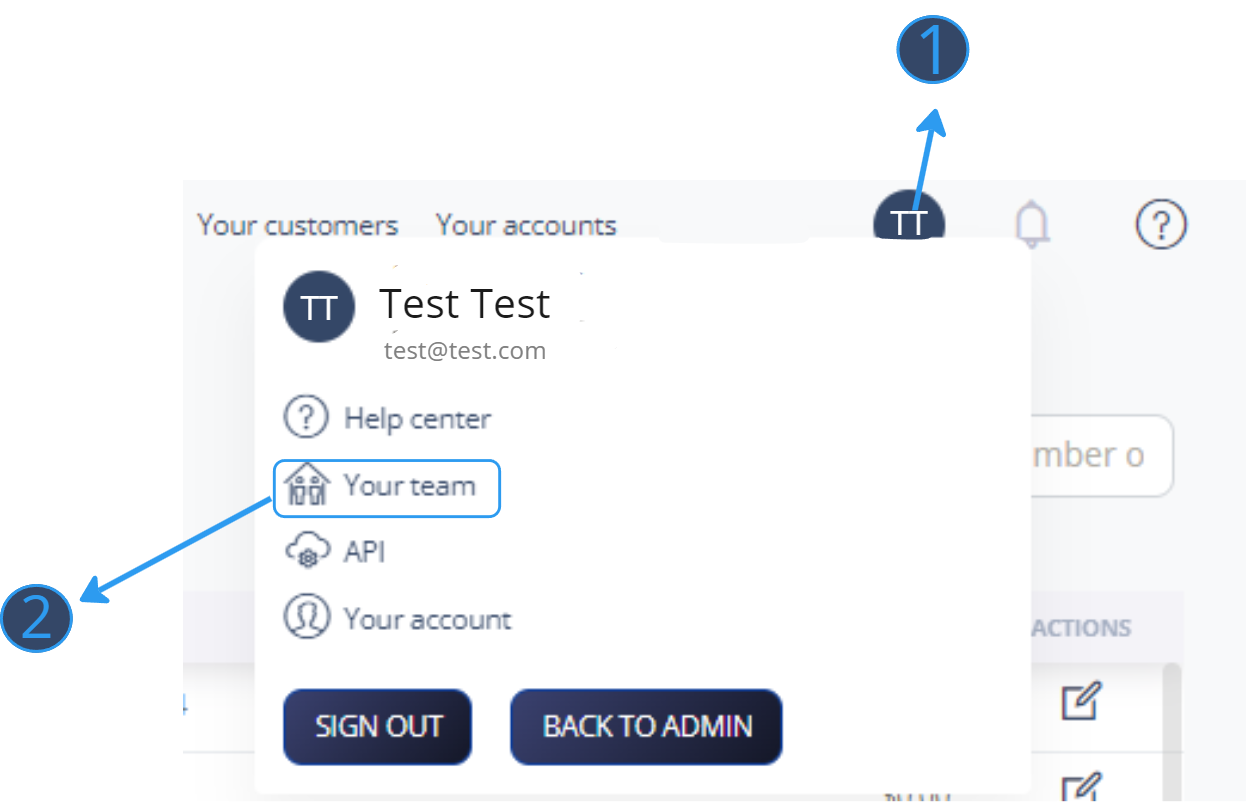Viewport: 1246px width, 802px height.
Task: Select Help center menu entry
Action: click(388, 418)
